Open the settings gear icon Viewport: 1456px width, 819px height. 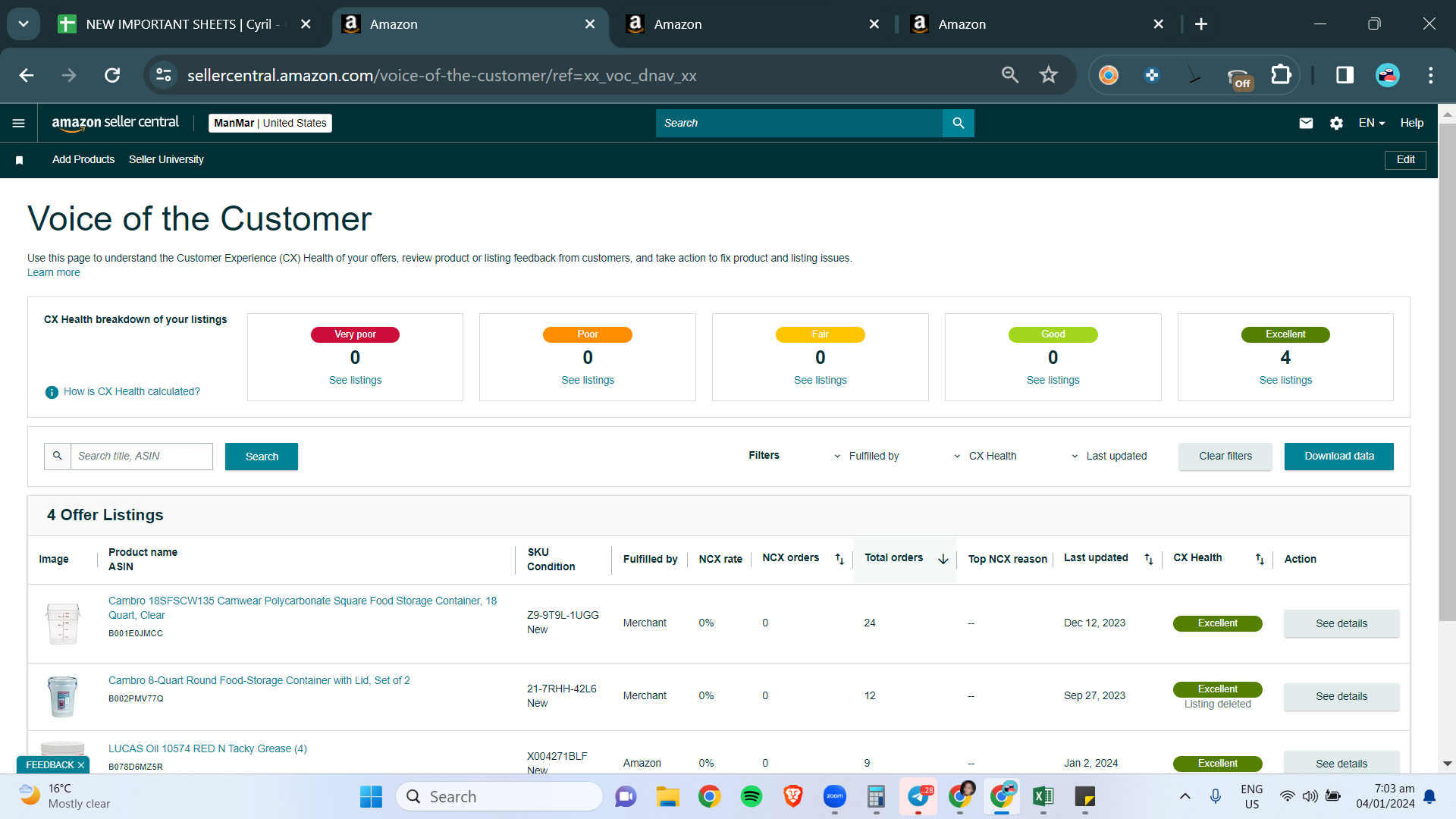click(1336, 123)
